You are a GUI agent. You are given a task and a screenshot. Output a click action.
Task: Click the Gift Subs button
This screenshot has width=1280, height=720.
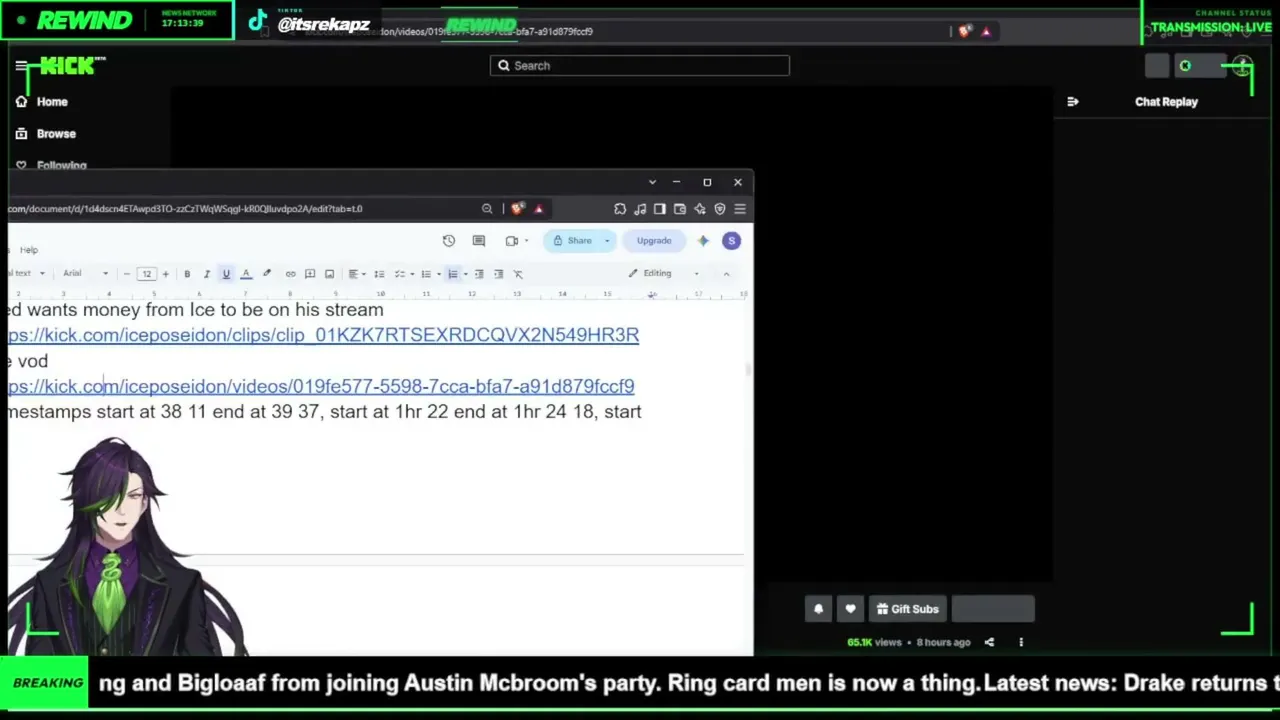pyautogui.click(x=908, y=609)
